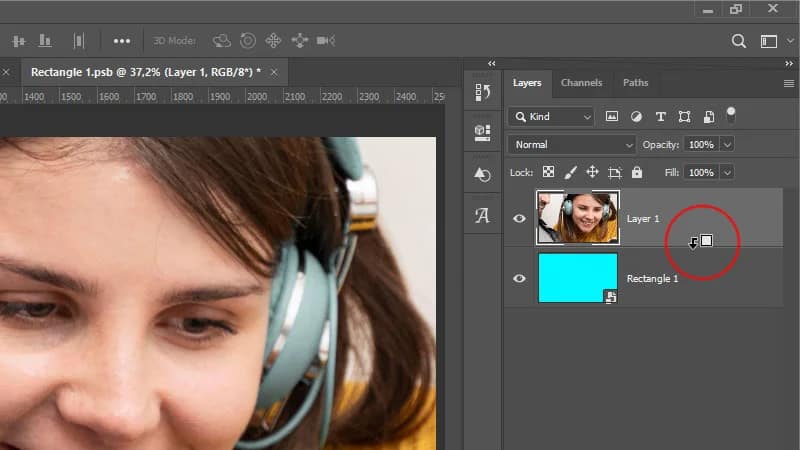Toggle lock all padlock icon
This screenshot has width=800, height=450.
point(637,172)
